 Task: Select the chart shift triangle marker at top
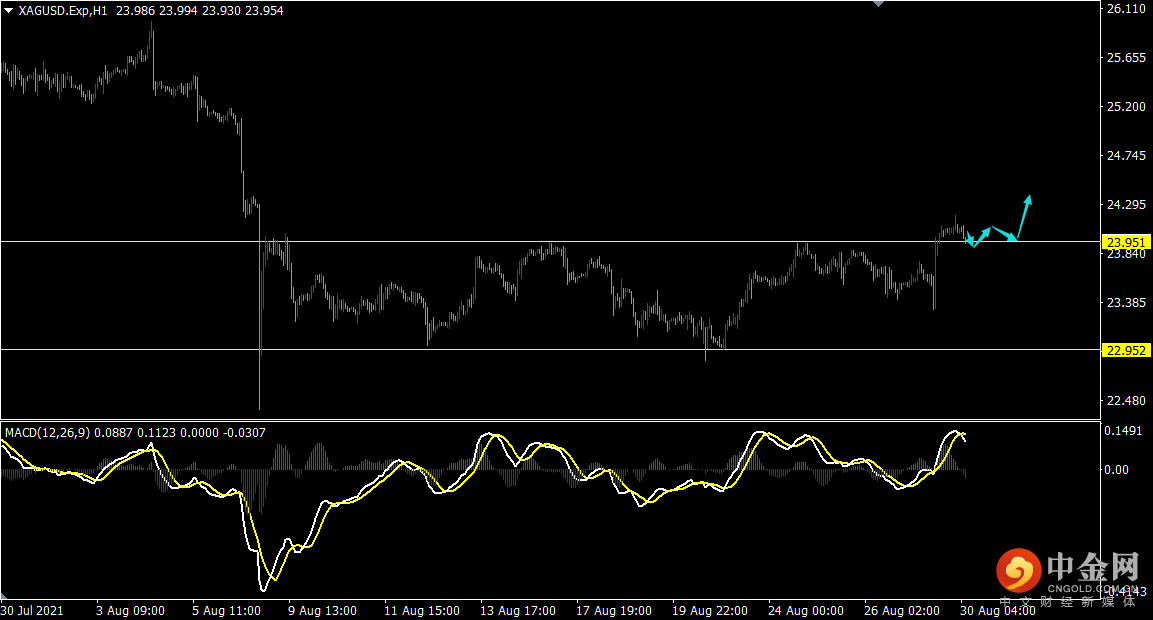pyautogui.click(x=878, y=4)
